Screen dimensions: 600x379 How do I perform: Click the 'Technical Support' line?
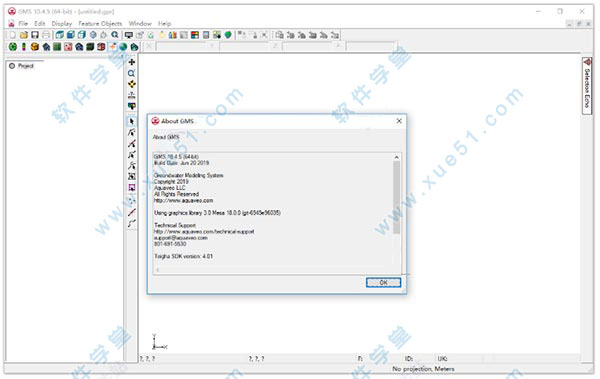pyautogui.click(x=175, y=225)
